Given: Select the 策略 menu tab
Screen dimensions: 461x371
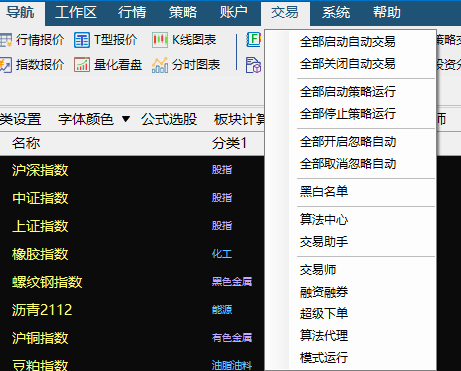Looking at the screenshot, I should 183,13.
